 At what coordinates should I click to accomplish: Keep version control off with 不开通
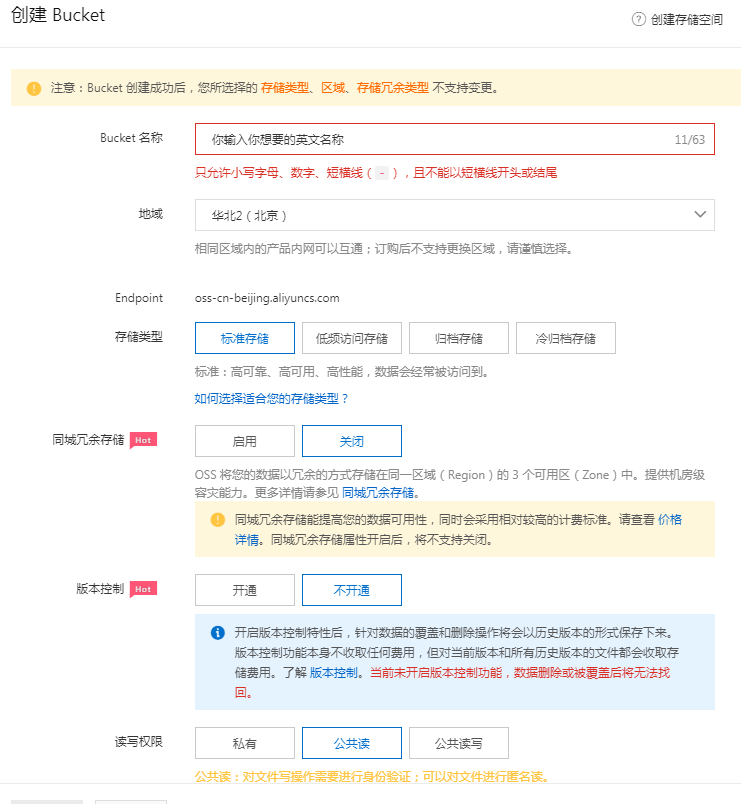(x=352, y=590)
